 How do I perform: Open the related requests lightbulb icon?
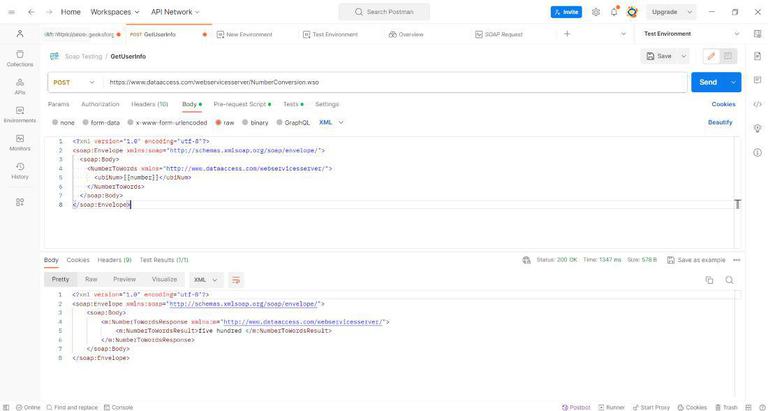(757, 128)
